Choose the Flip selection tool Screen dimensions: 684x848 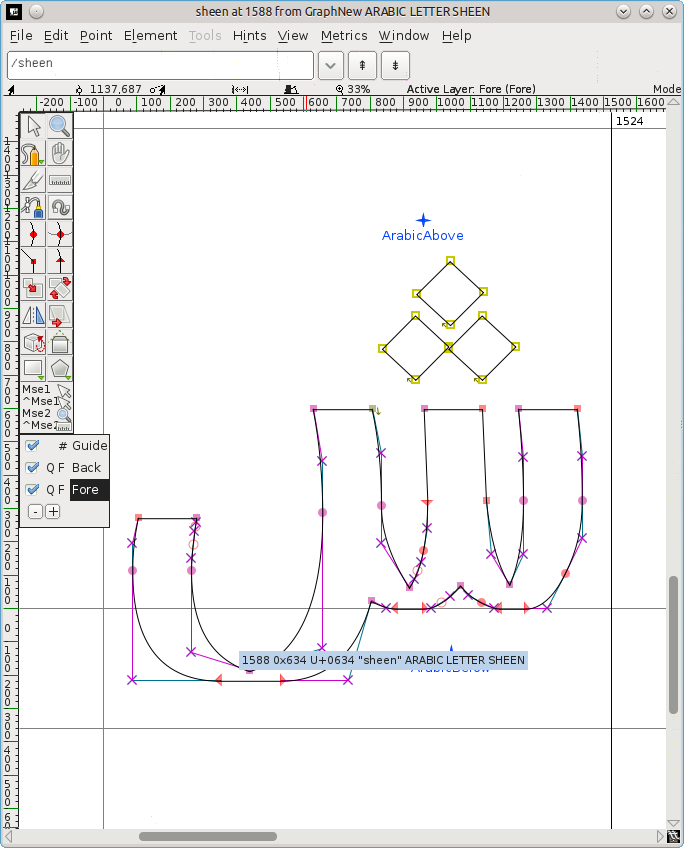click(34, 316)
